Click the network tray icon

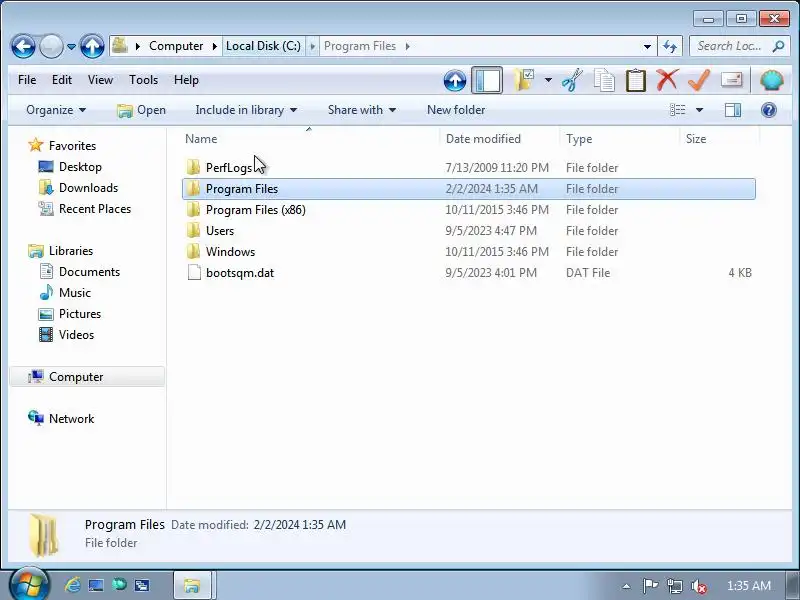674,586
